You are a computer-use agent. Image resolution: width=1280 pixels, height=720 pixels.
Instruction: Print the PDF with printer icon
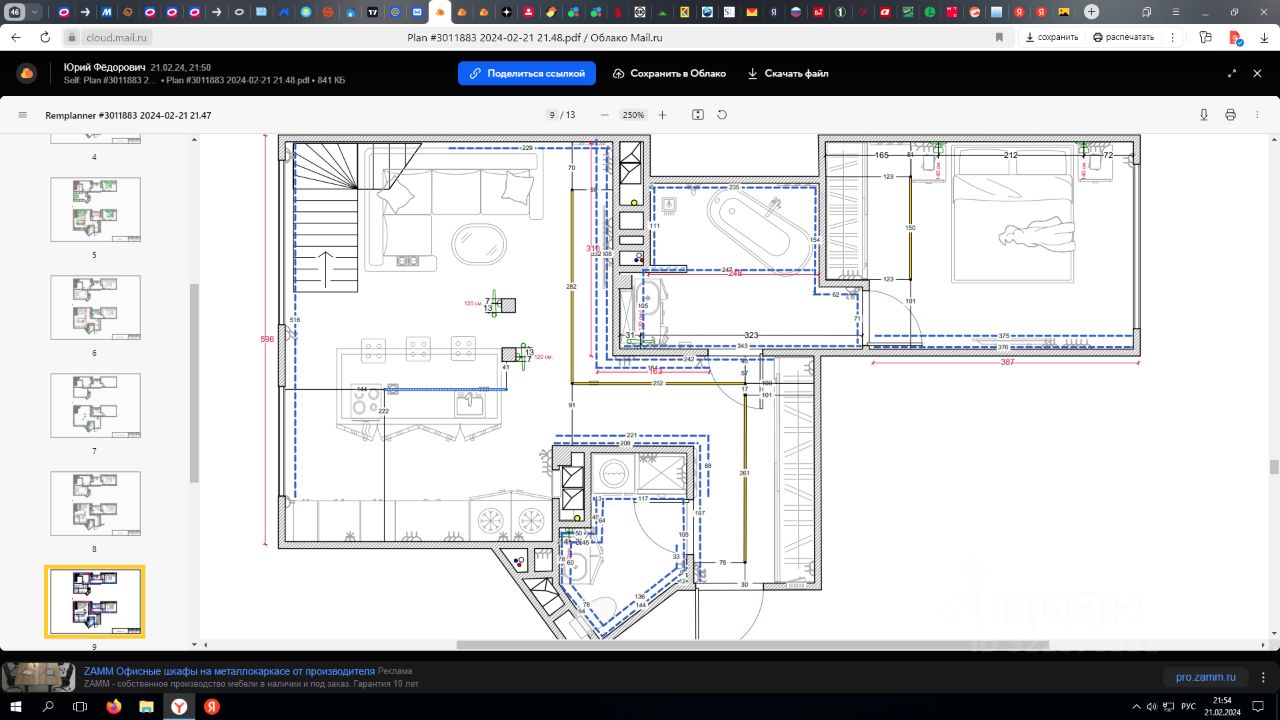[1230, 115]
